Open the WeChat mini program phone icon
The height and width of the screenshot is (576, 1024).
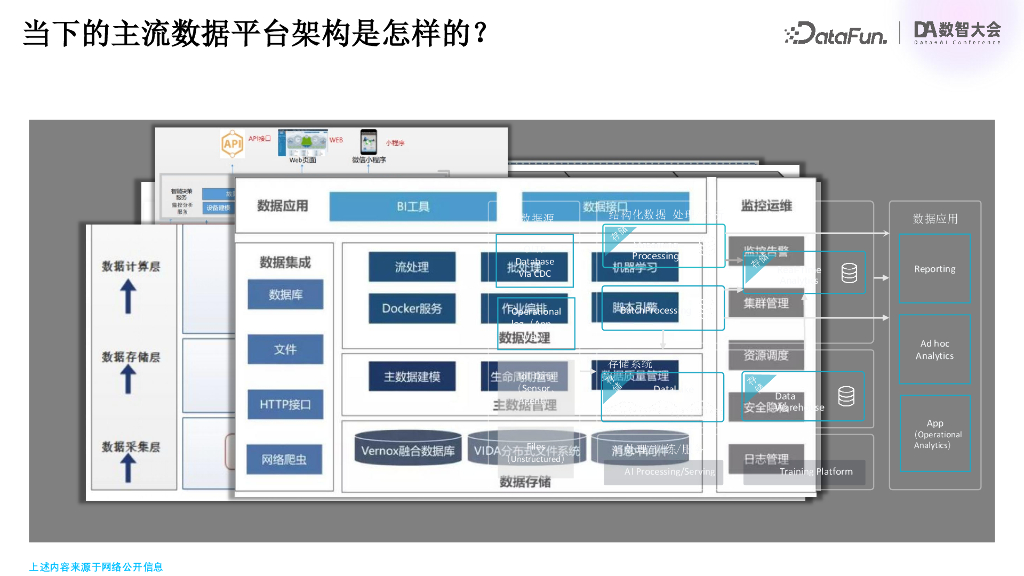(x=368, y=141)
